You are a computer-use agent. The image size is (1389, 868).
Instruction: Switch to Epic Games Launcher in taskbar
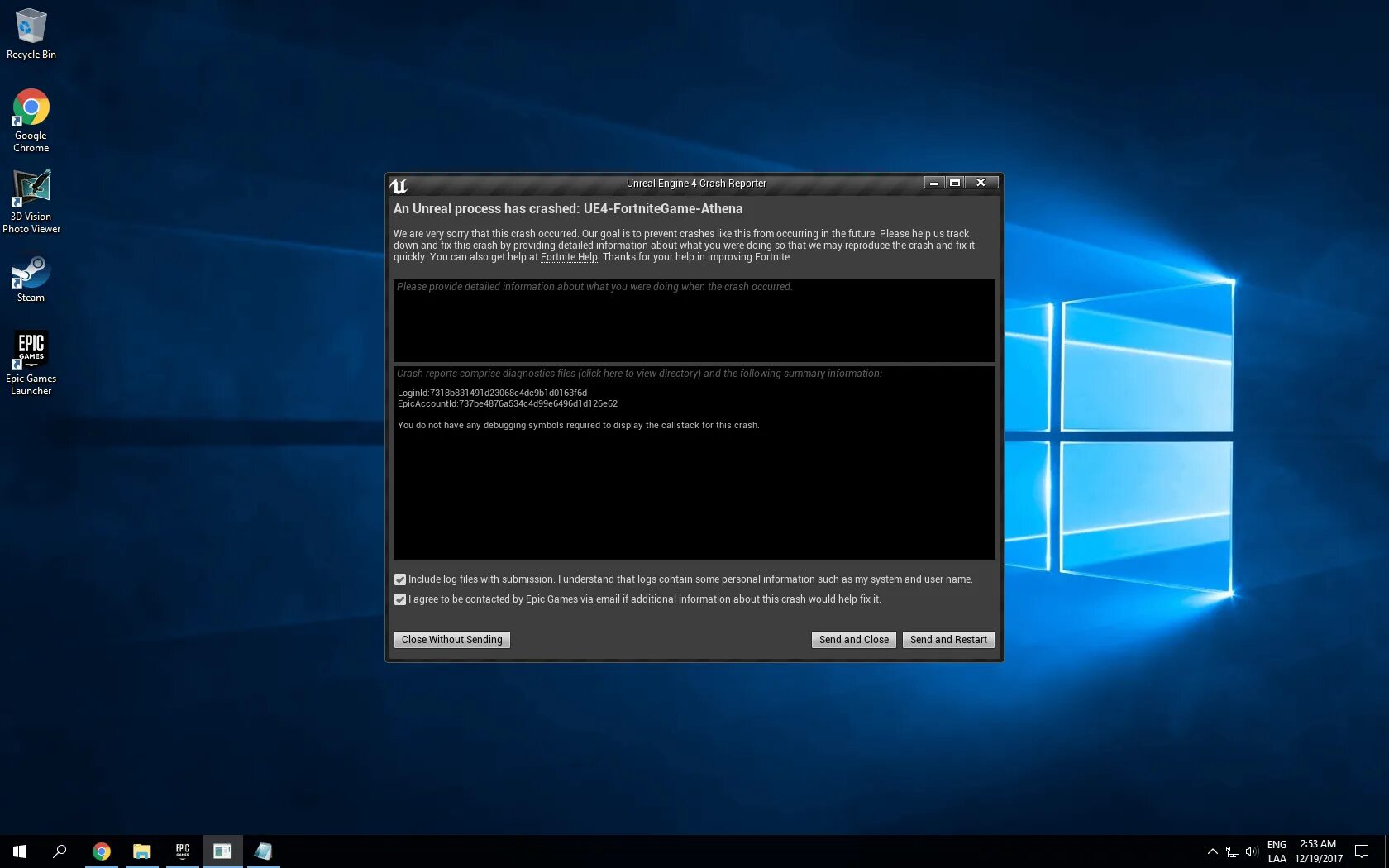tap(183, 851)
